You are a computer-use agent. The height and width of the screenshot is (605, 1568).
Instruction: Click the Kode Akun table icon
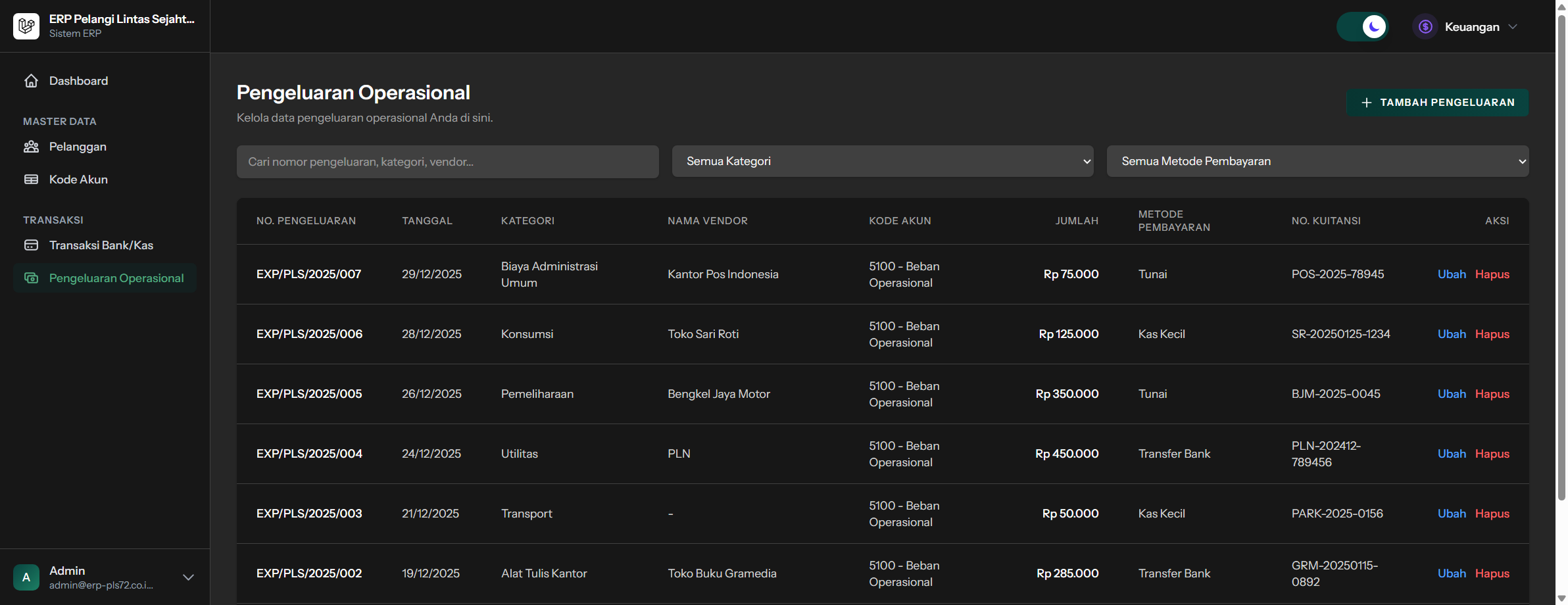tap(31, 180)
